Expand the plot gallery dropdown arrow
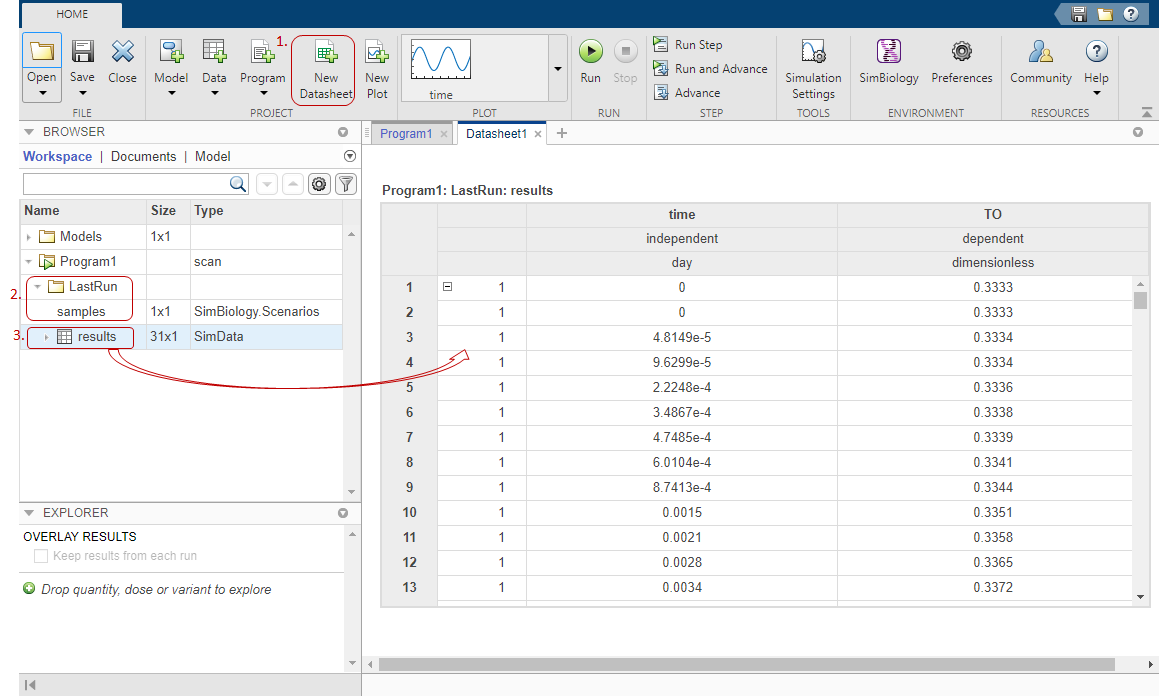The height and width of the screenshot is (696, 1159). 557,68
